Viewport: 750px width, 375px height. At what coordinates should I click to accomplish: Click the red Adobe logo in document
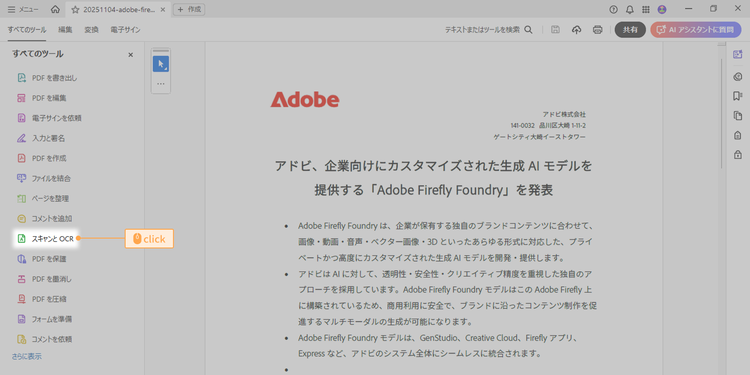[305, 99]
